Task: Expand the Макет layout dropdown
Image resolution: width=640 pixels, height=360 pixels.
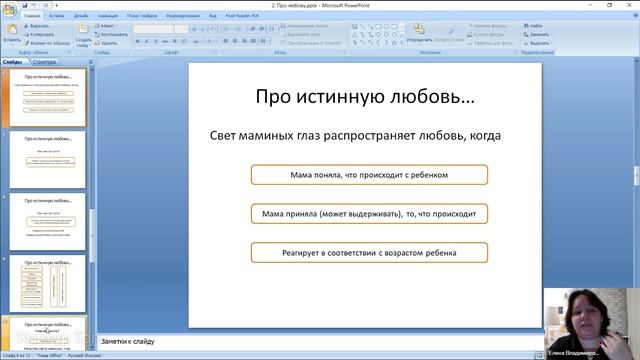Action: tap(106, 26)
